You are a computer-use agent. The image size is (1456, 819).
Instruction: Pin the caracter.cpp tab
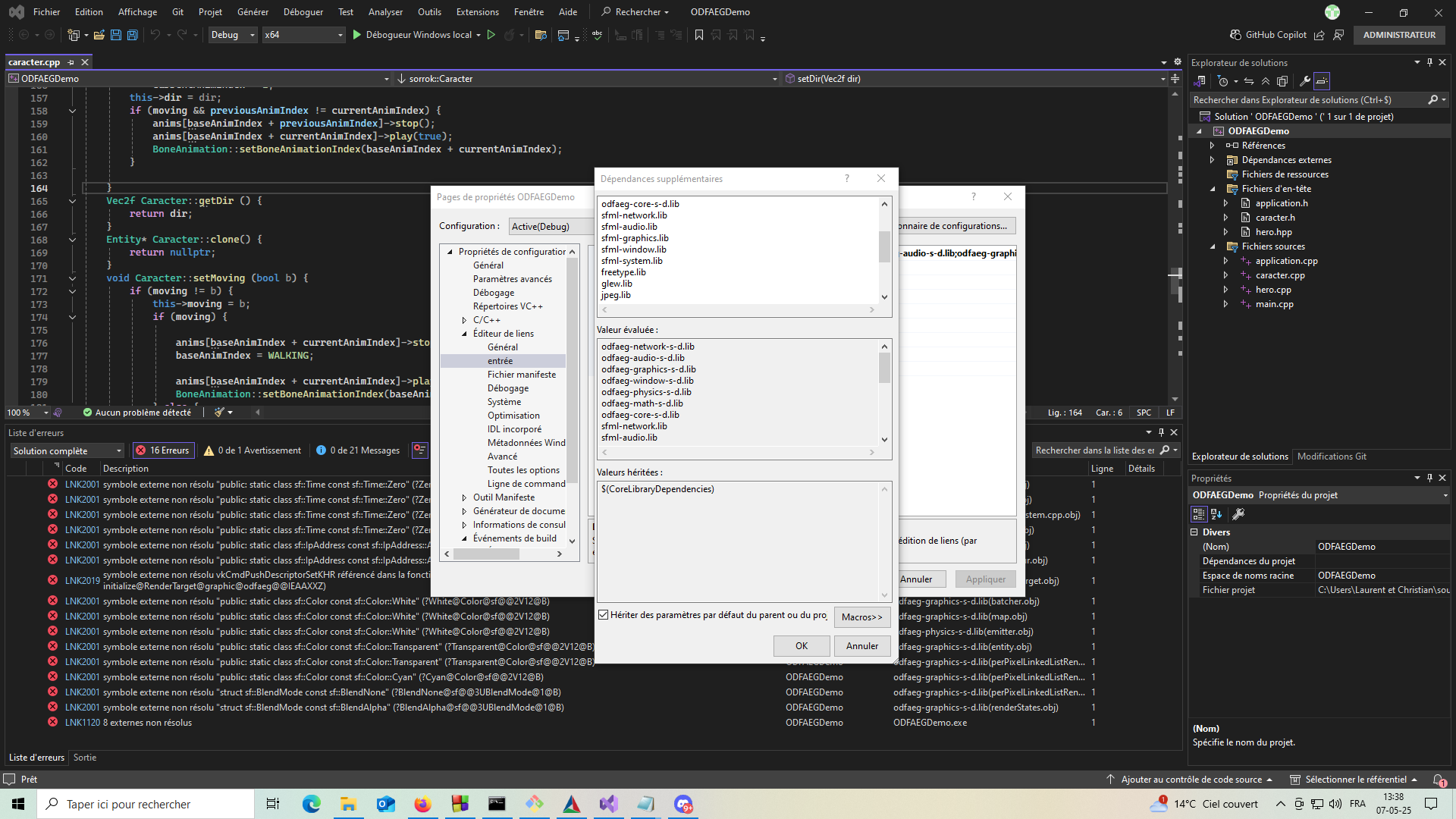pos(71,62)
